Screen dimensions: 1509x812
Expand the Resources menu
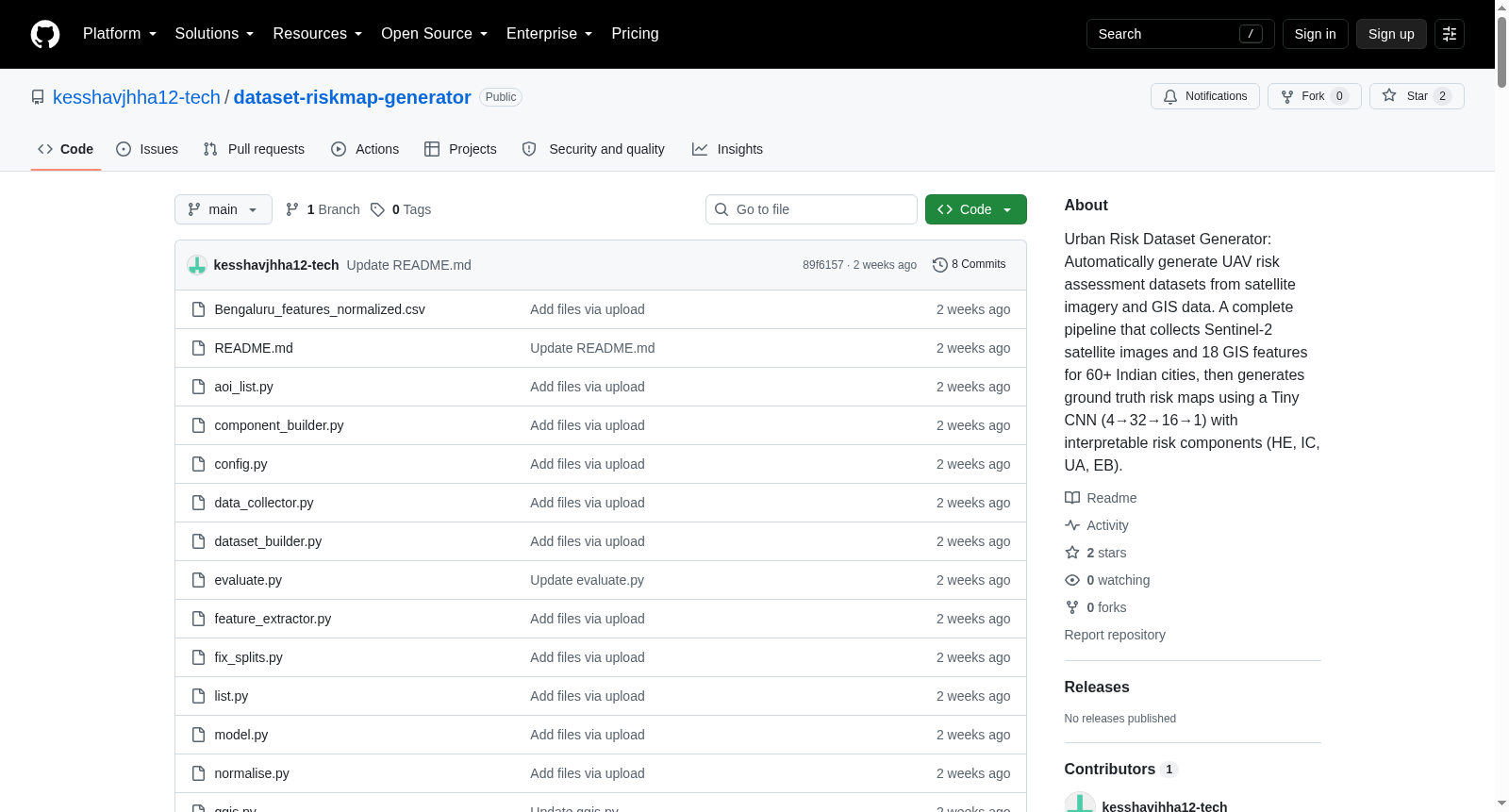pos(318,34)
